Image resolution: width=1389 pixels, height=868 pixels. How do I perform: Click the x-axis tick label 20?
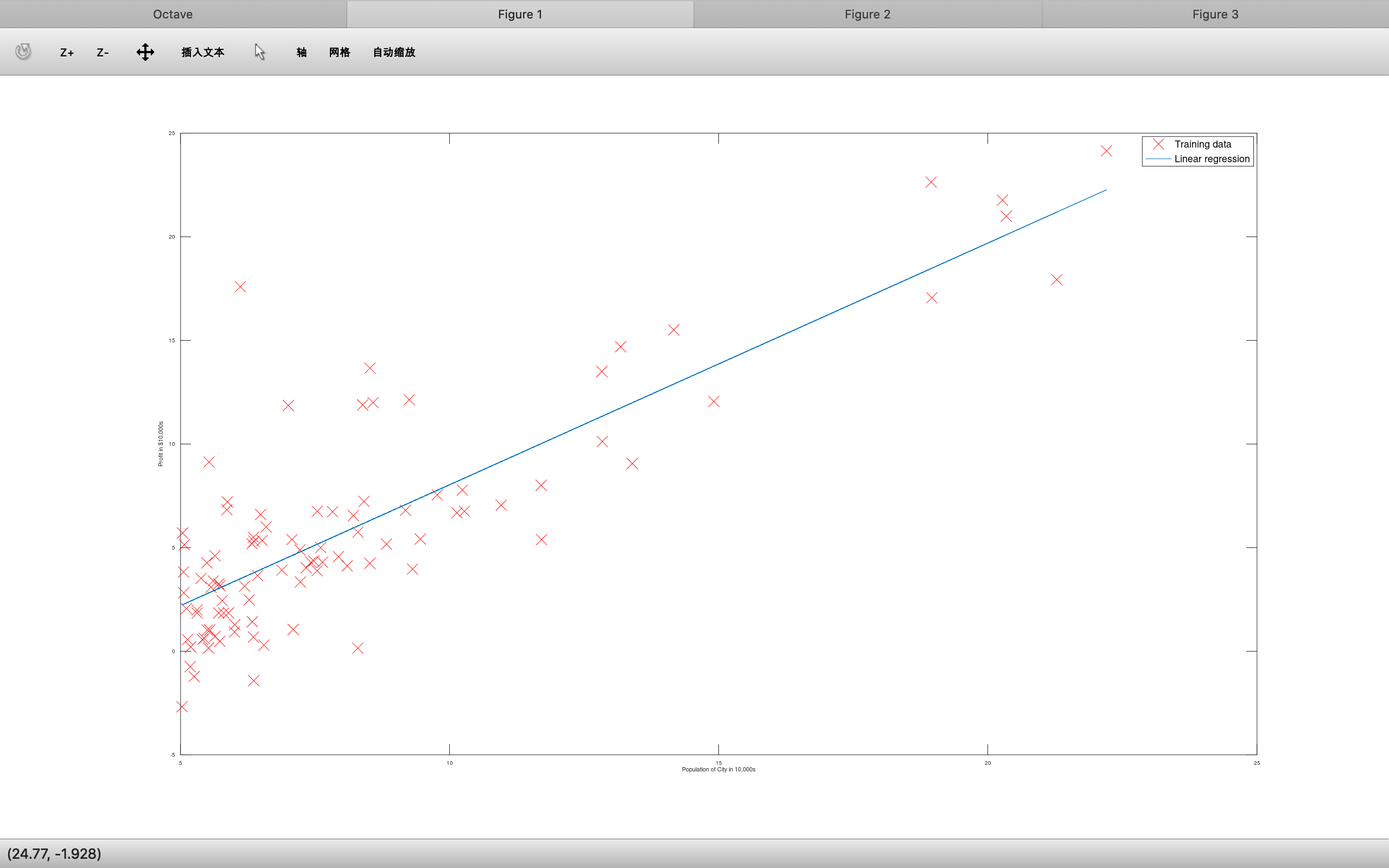coord(988,763)
